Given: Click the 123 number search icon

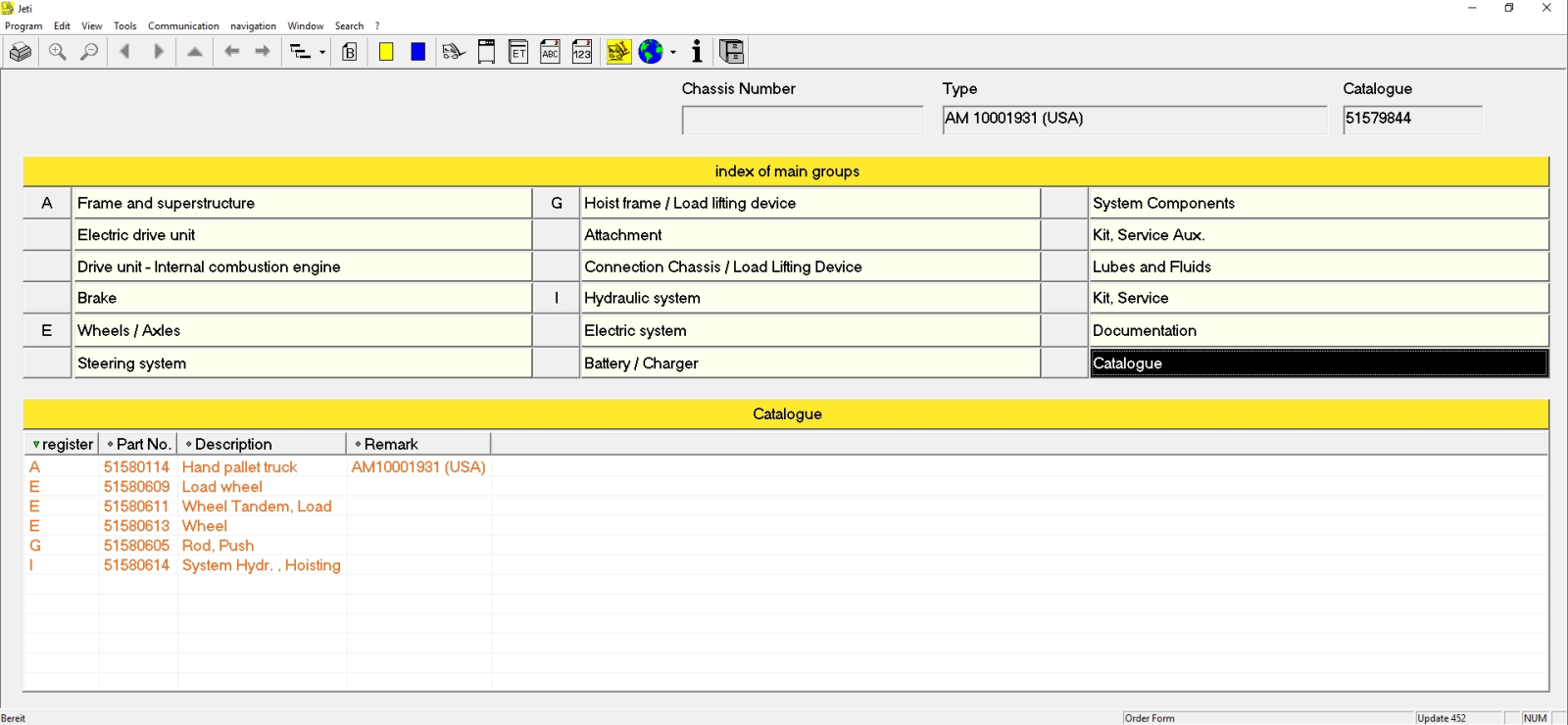Looking at the screenshot, I should (x=582, y=52).
